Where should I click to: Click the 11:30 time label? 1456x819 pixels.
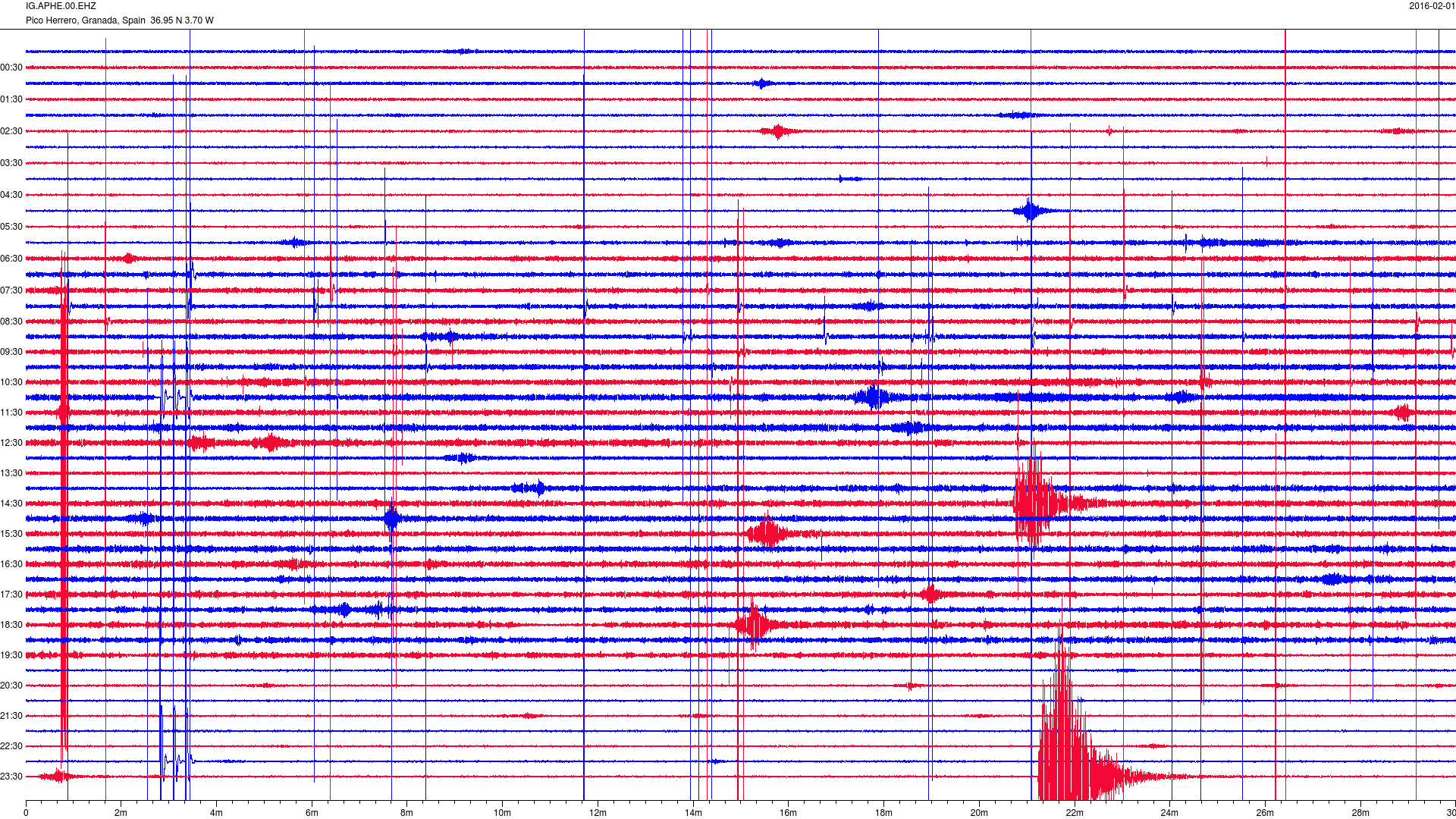pyautogui.click(x=11, y=413)
